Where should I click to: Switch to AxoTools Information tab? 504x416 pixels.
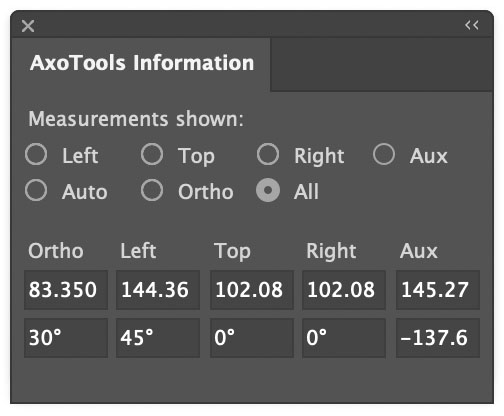click(142, 63)
